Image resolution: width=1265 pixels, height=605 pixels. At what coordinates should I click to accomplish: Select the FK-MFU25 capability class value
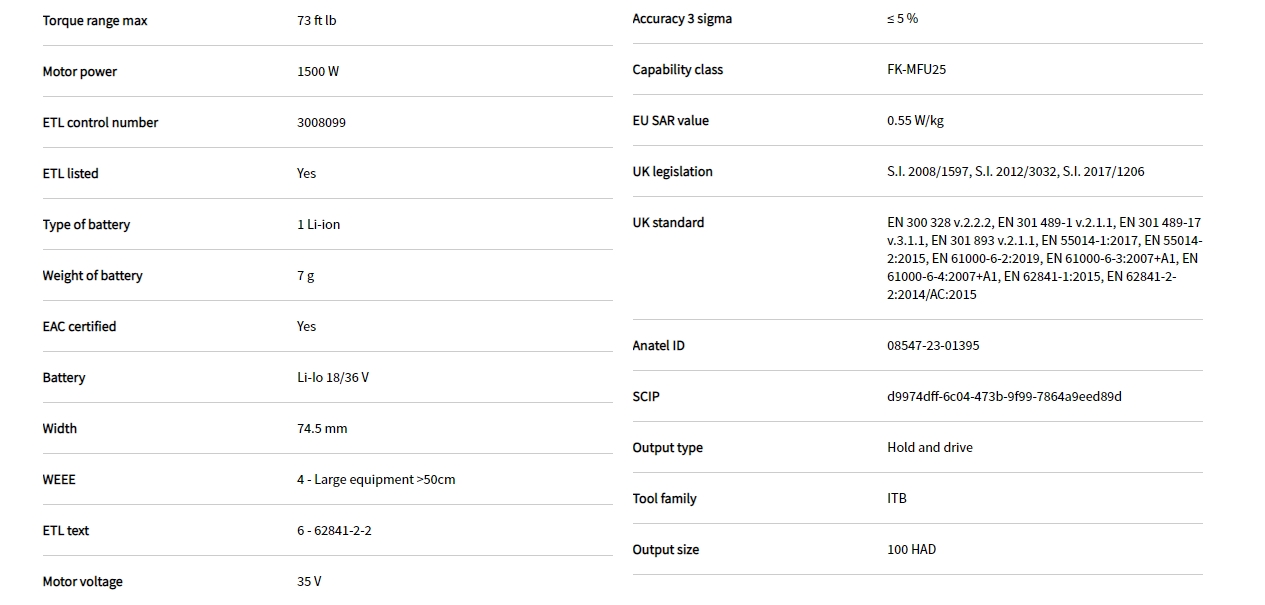pyautogui.click(x=916, y=70)
